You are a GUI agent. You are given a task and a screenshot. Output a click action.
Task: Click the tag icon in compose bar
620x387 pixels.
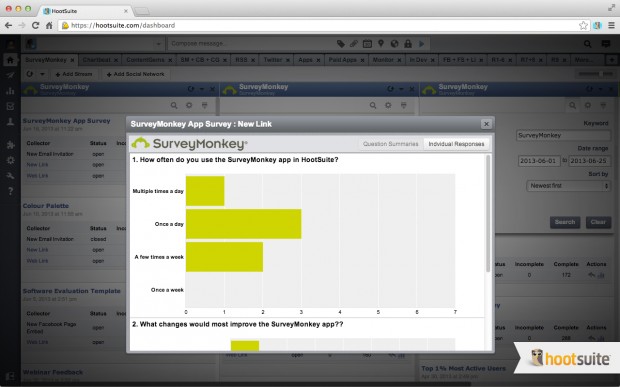pos(340,44)
